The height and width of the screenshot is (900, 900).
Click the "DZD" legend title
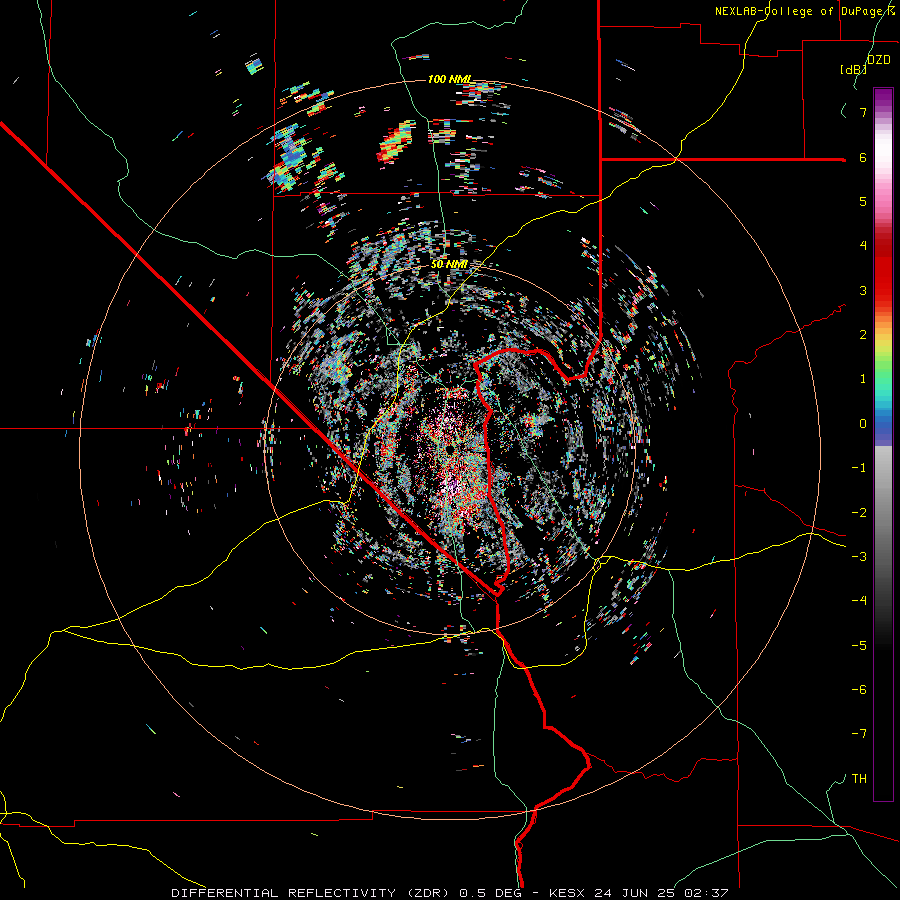point(879,60)
